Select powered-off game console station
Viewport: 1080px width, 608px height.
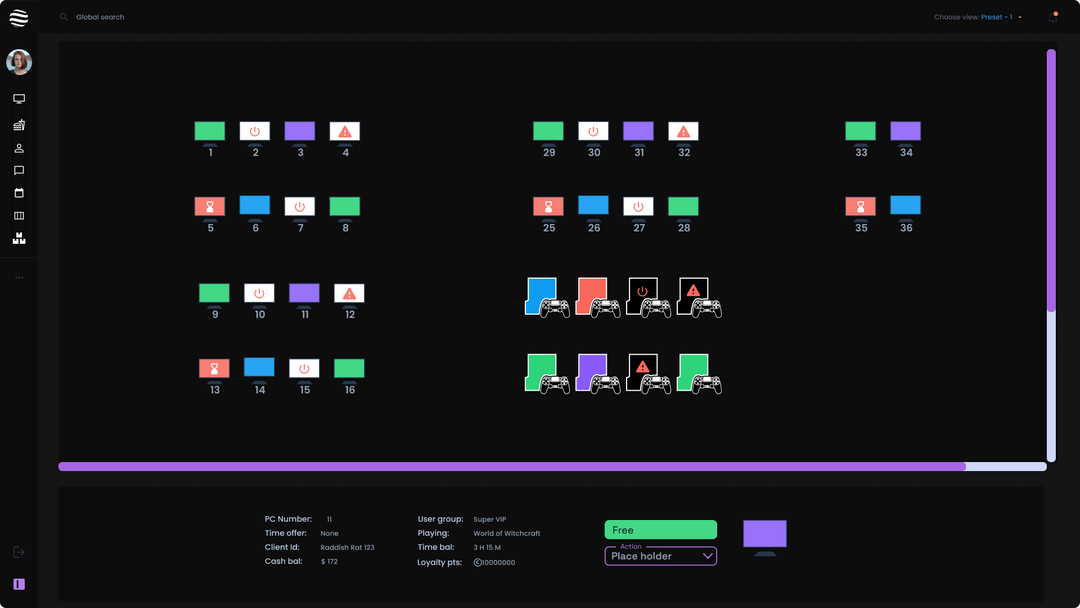648,297
